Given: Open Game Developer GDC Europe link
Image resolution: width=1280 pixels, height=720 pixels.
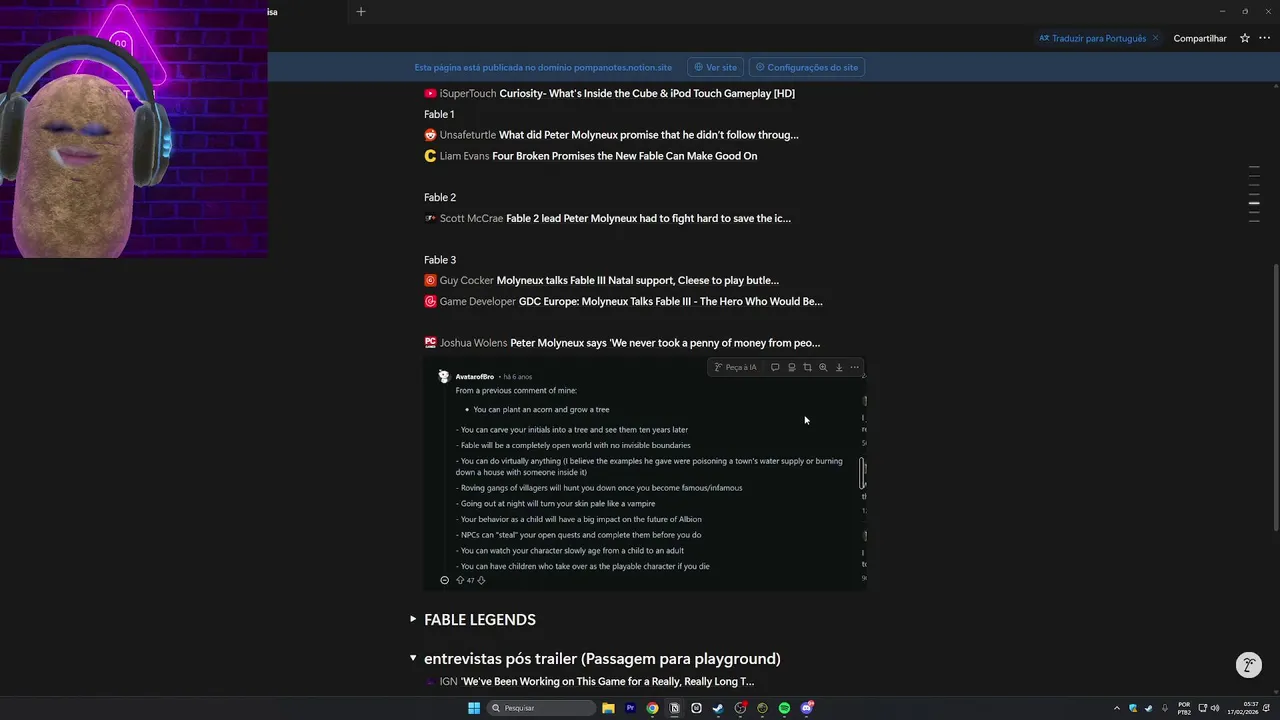Looking at the screenshot, I should coord(623,301).
